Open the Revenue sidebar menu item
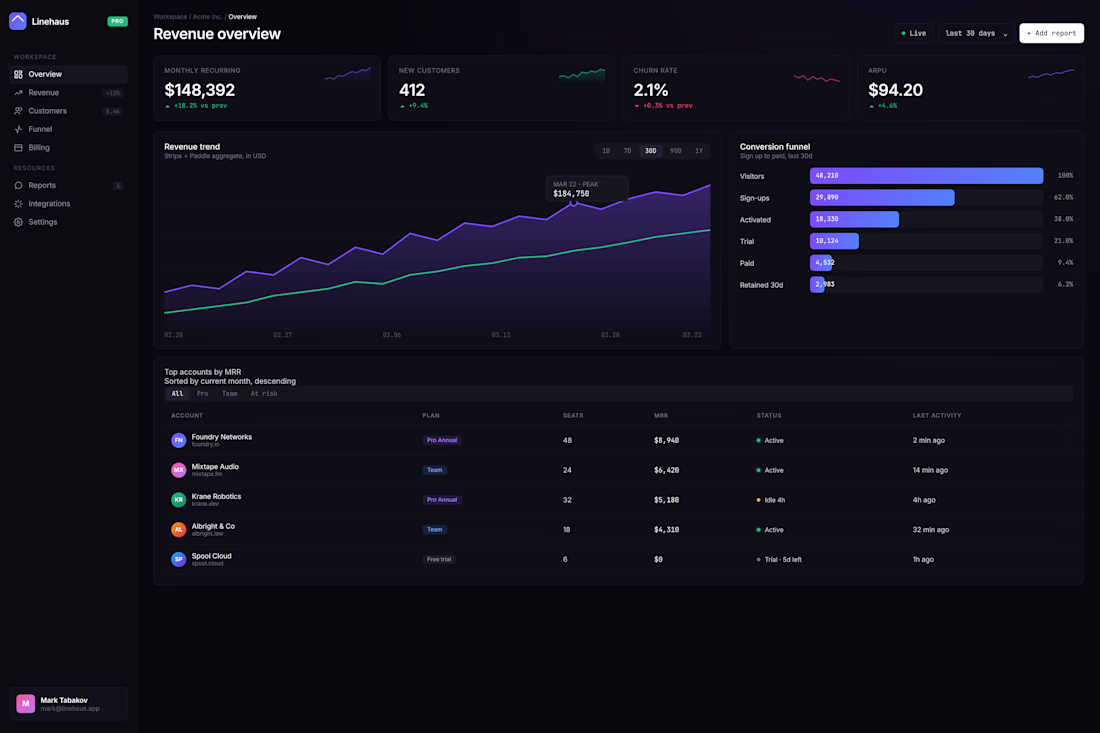This screenshot has height=733, width=1100. tap(69, 93)
